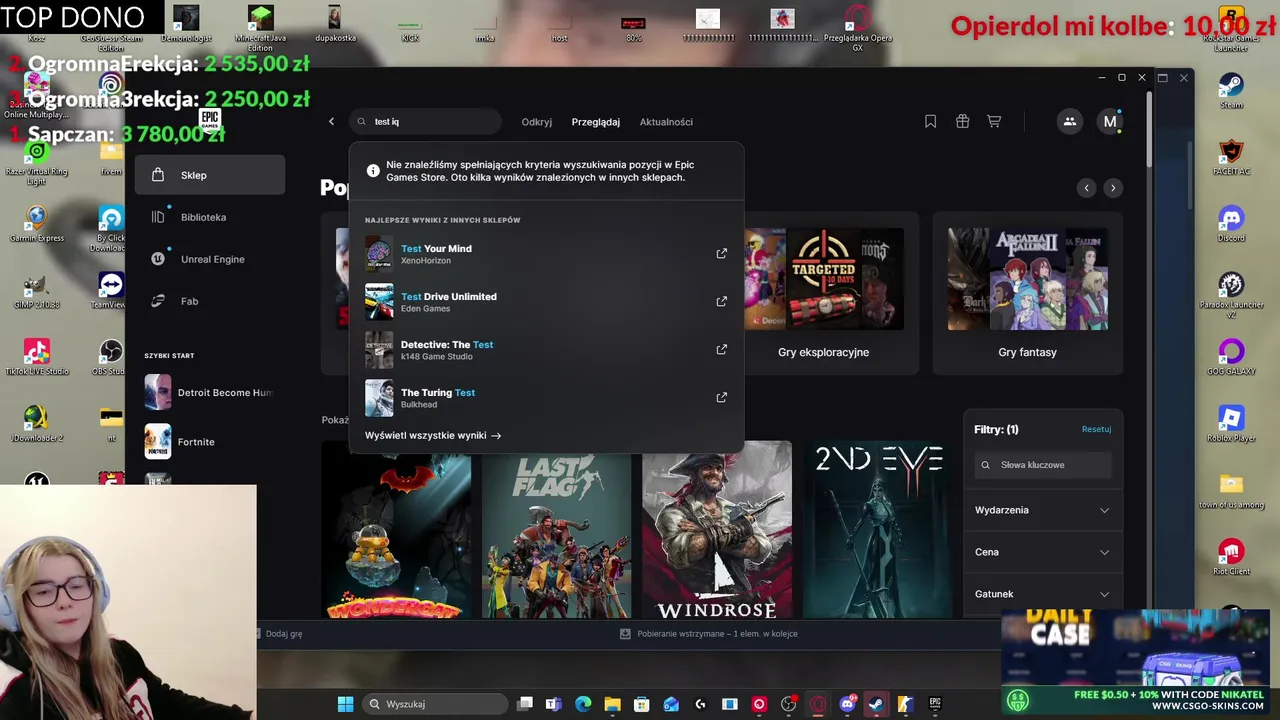Open Minecraft Java Edition desktop shortcut
This screenshot has height=720, width=1280.
[260, 28]
